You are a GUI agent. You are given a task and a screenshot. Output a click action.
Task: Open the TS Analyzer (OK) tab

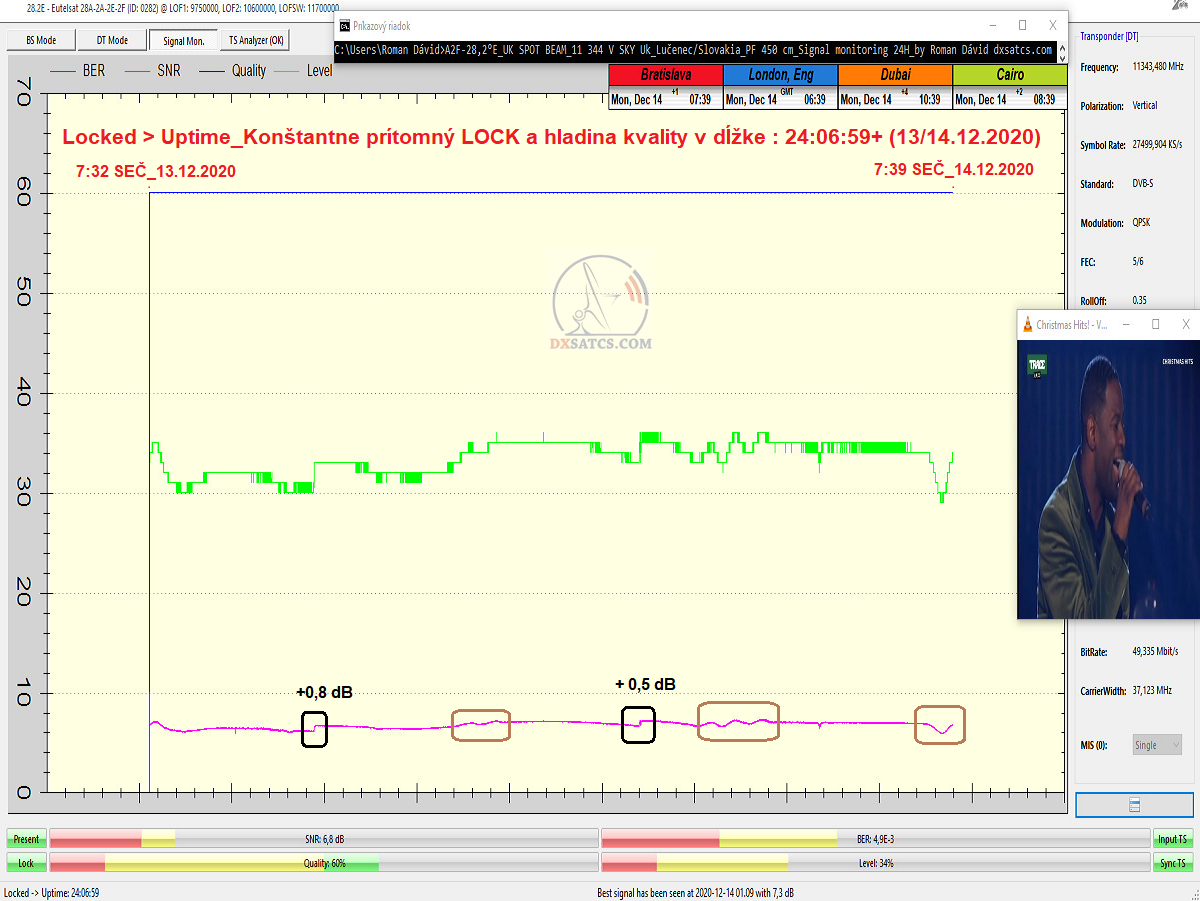pos(256,40)
